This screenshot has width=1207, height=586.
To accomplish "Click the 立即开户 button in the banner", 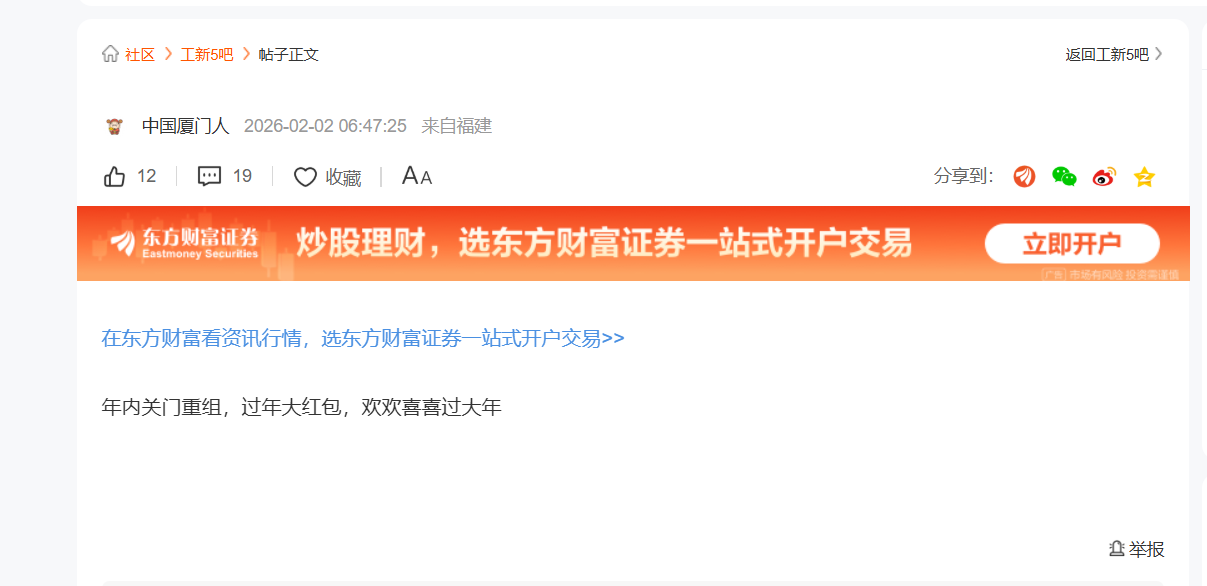I will click(1072, 244).
